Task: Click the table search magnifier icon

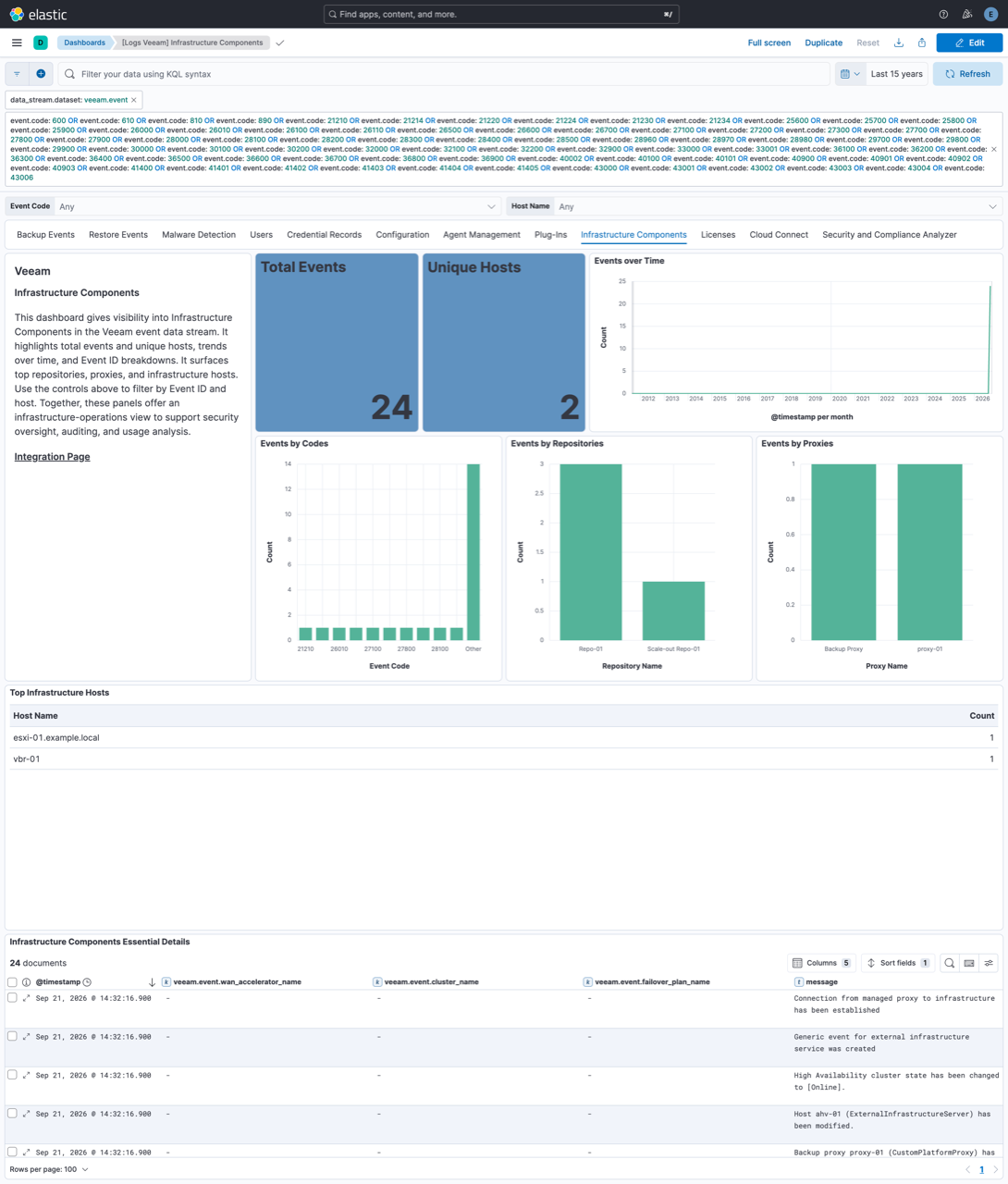Action: coord(950,963)
